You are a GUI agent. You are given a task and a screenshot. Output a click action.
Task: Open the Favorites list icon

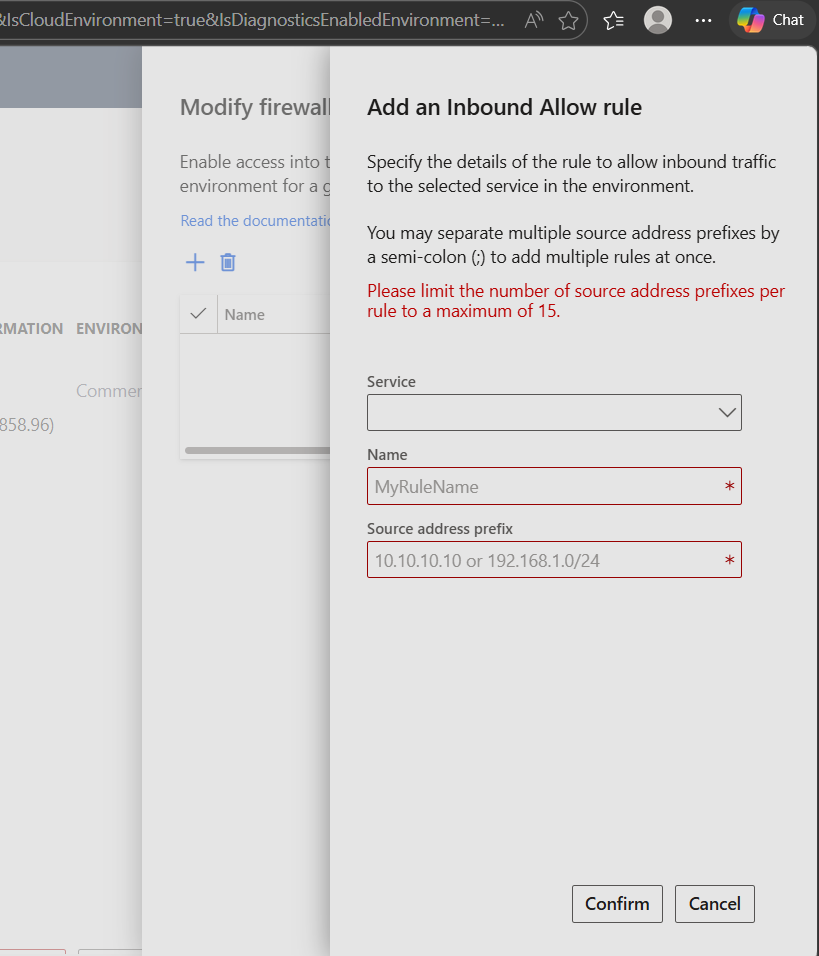point(613,21)
